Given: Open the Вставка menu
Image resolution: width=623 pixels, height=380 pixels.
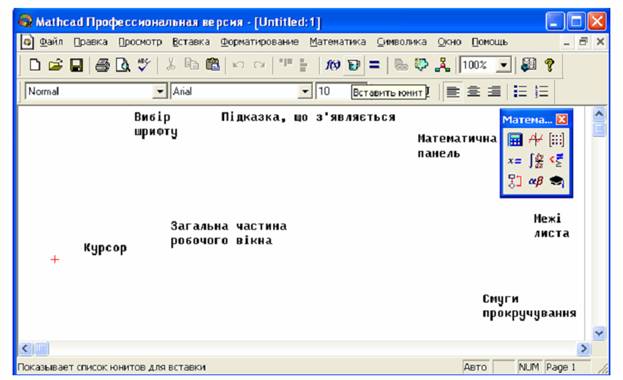Looking at the screenshot, I should (191, 42).
